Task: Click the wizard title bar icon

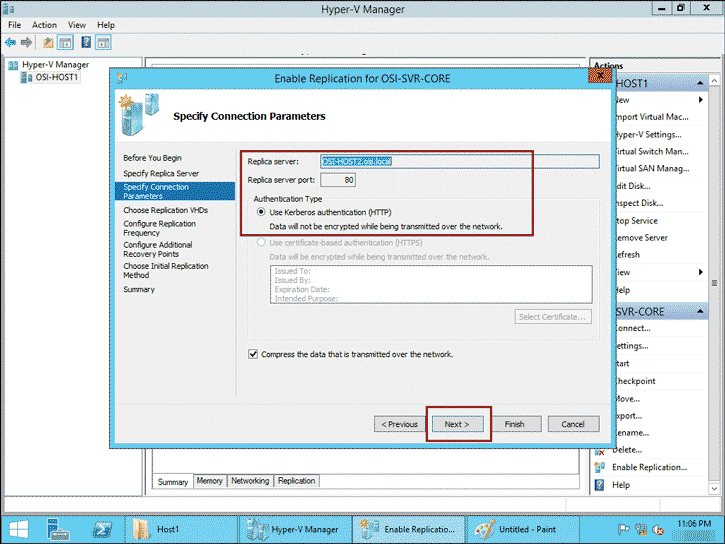Action: (122, 78)
